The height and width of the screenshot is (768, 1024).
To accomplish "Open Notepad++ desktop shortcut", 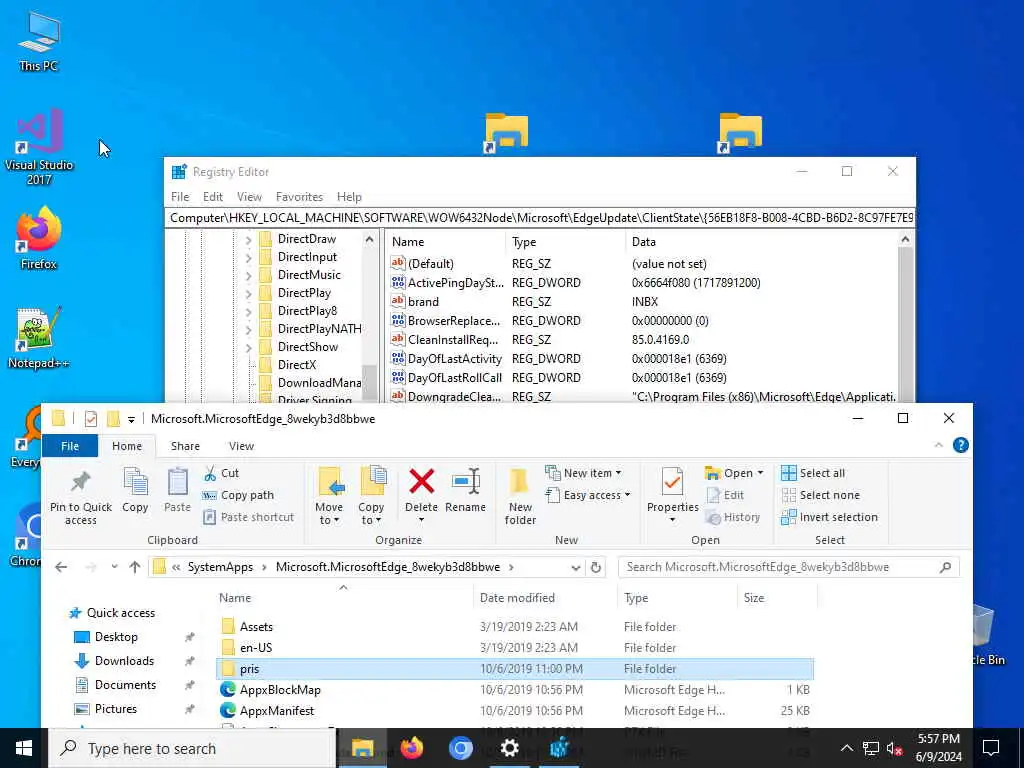I will pos(39,338).
